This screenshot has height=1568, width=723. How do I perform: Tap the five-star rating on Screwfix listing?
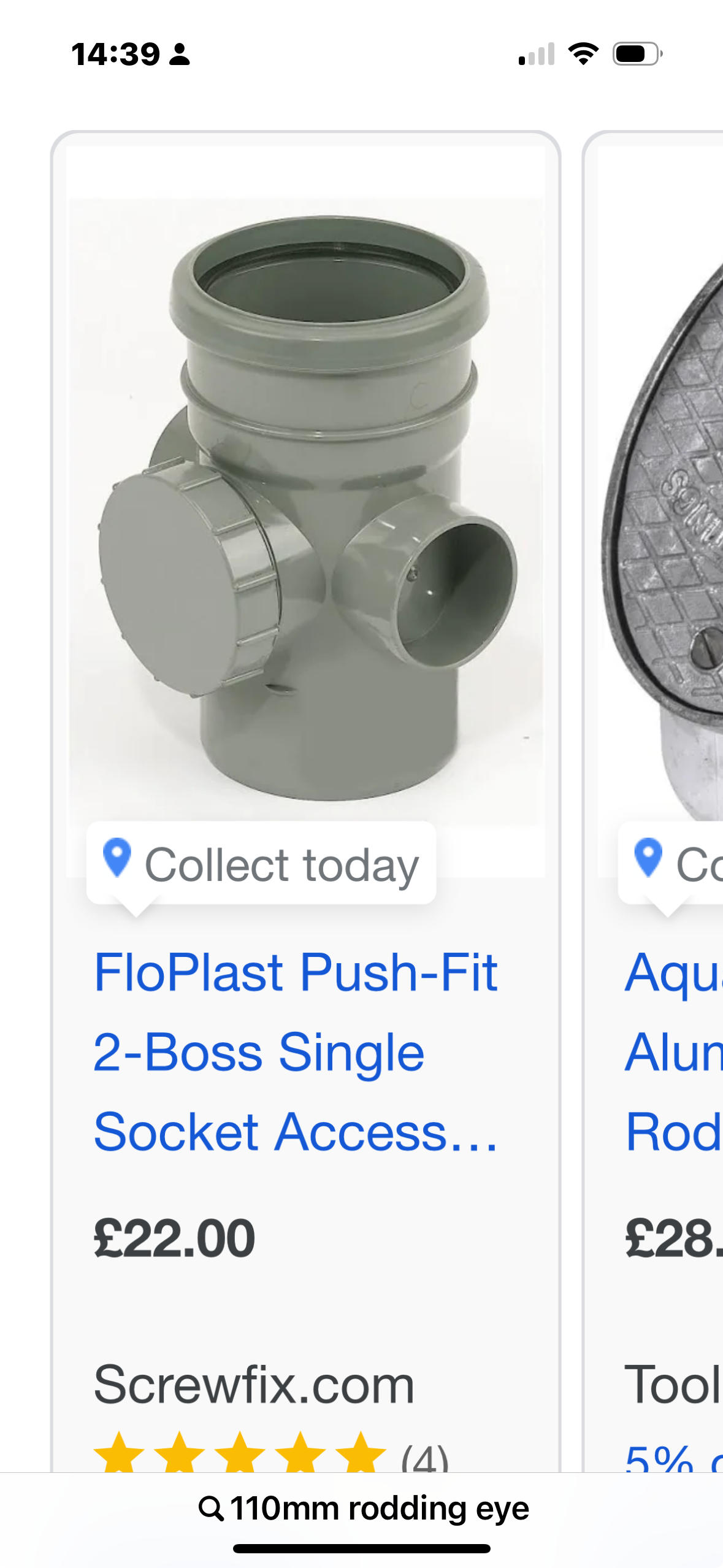pyautogui.click(x=240, y=1453)
